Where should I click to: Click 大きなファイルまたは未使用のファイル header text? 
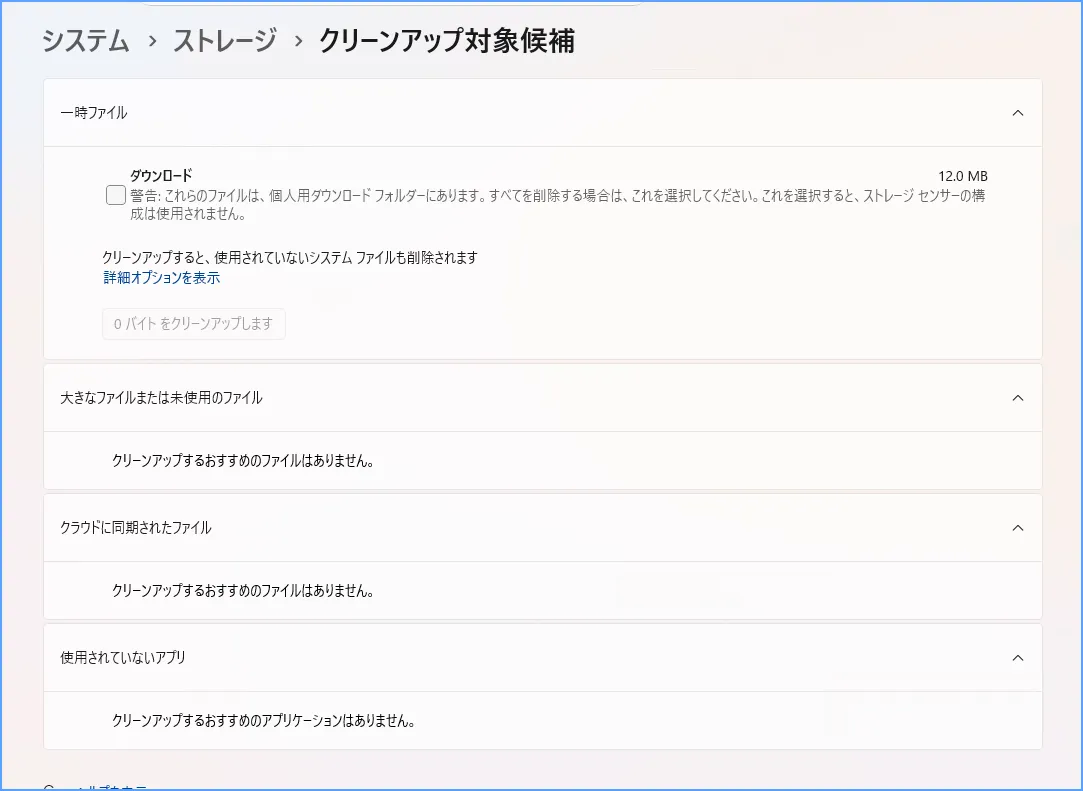(x=162, y=398)
